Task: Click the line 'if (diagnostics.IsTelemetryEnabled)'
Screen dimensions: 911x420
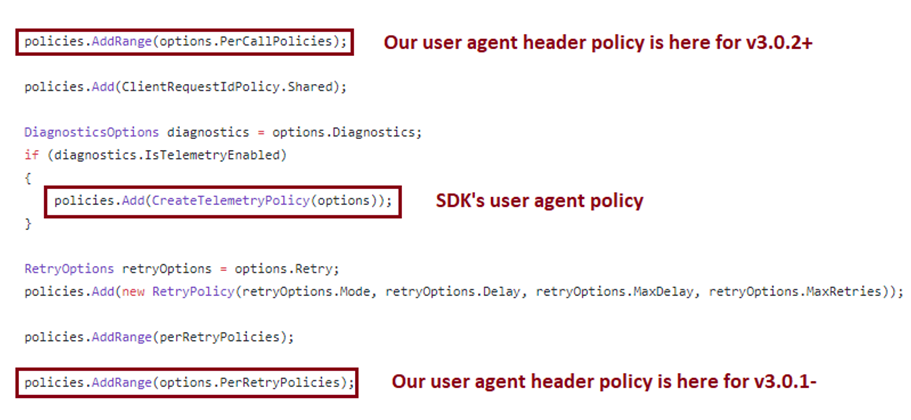Action: (156, 155)
